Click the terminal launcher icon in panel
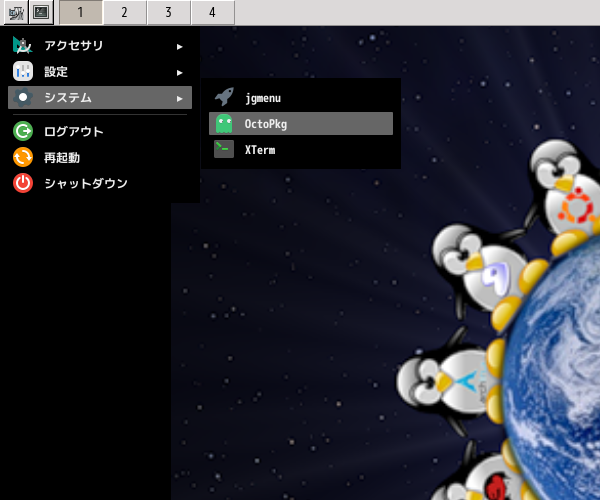This screenshot has height=500, width=600. click(x=41, y=12)
